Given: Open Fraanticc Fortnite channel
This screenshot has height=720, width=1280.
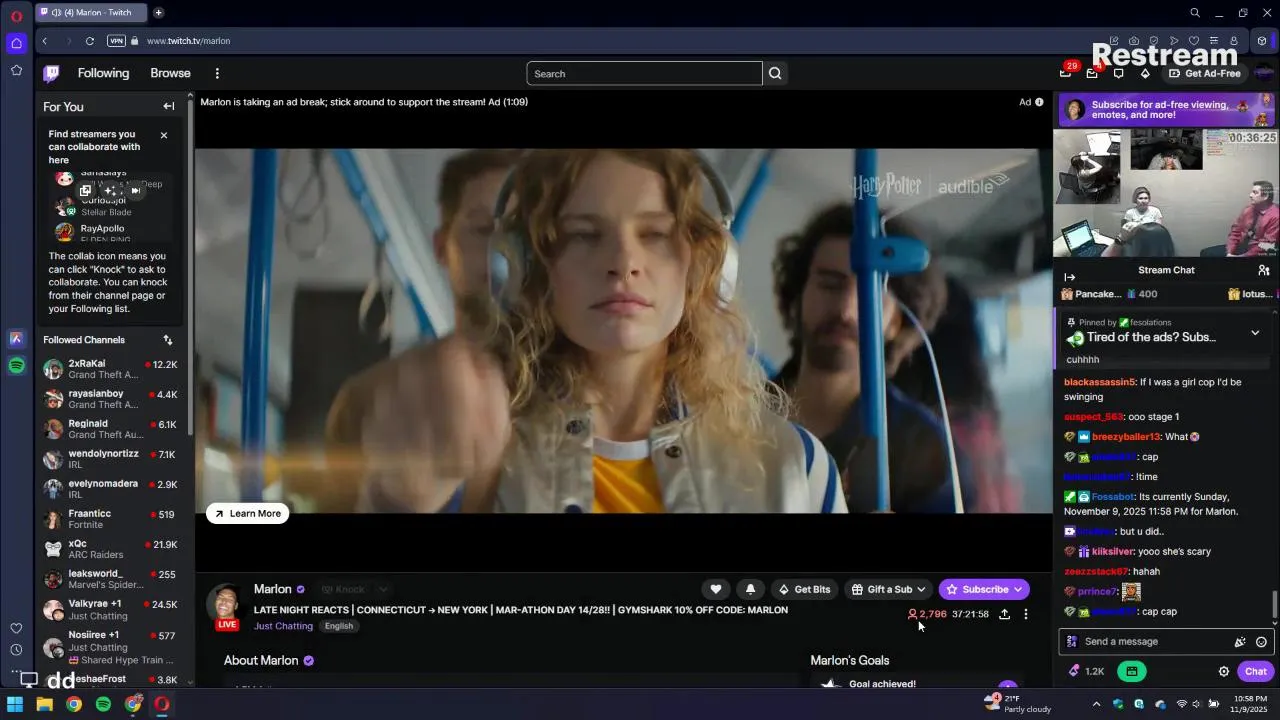Looking at the screenshot, I should click(x=110, y=519).
